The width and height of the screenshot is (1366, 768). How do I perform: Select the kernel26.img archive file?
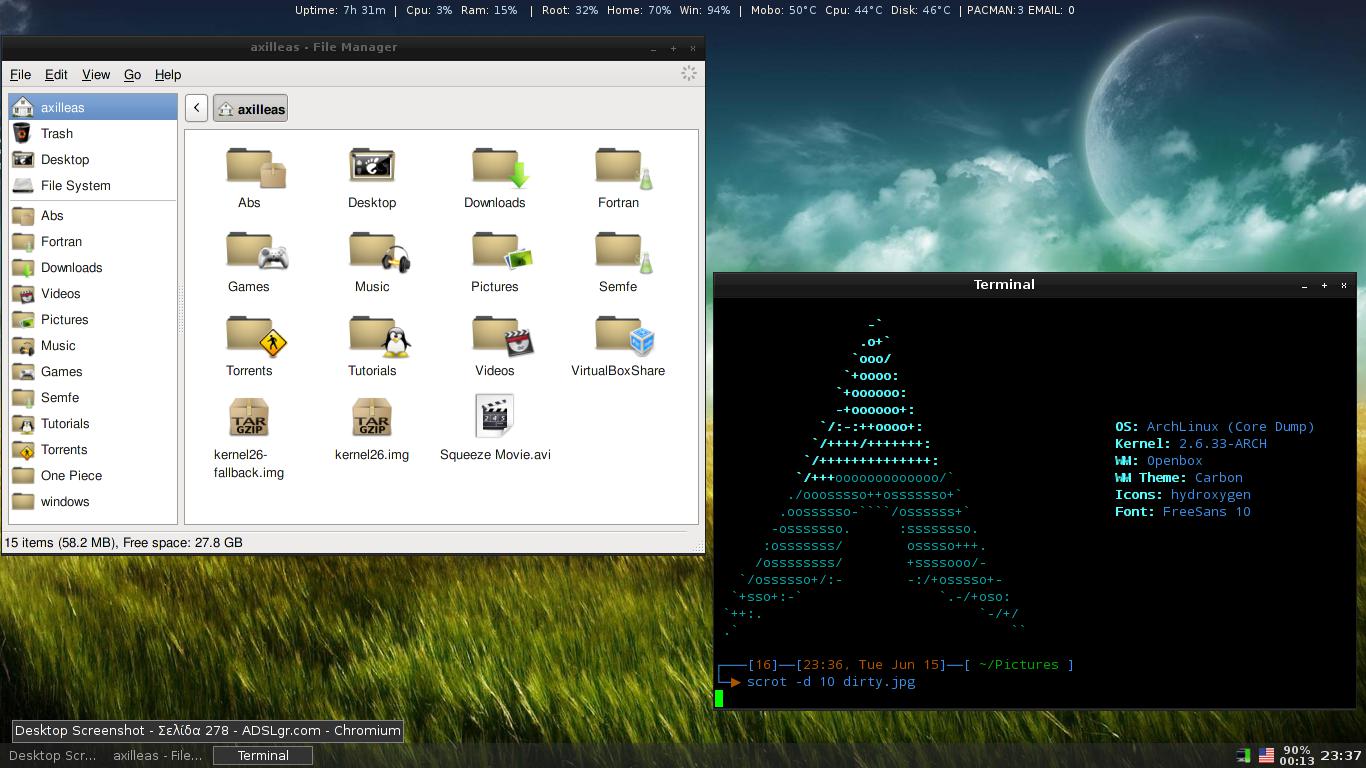(372, 418)
